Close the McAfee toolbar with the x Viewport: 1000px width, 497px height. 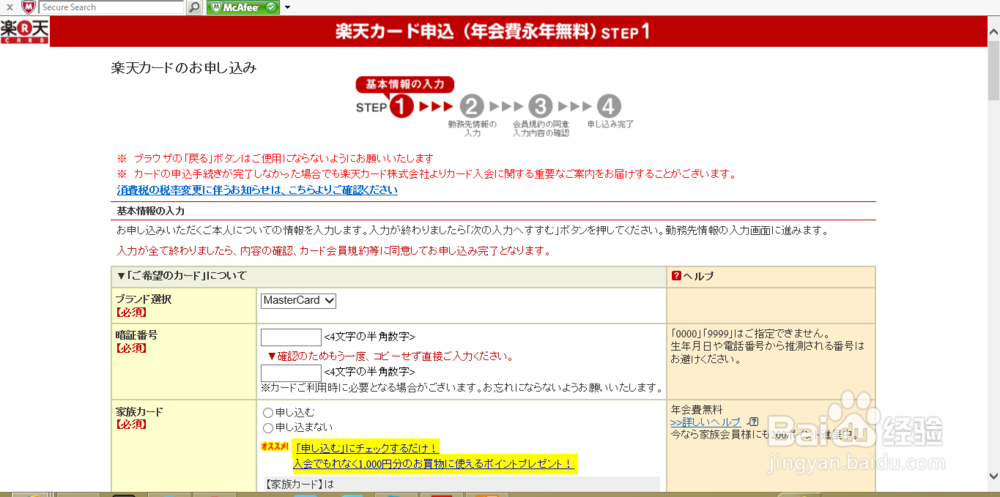[10, 8]
